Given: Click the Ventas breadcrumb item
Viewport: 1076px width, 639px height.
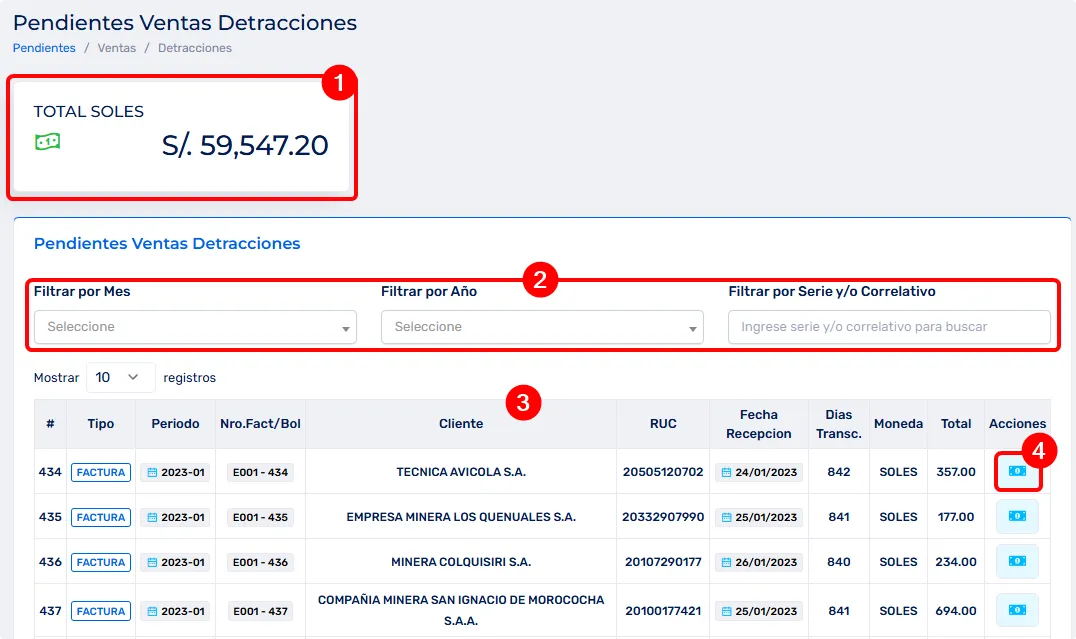Looking at the screenshot, I should [x=117, y=48].
